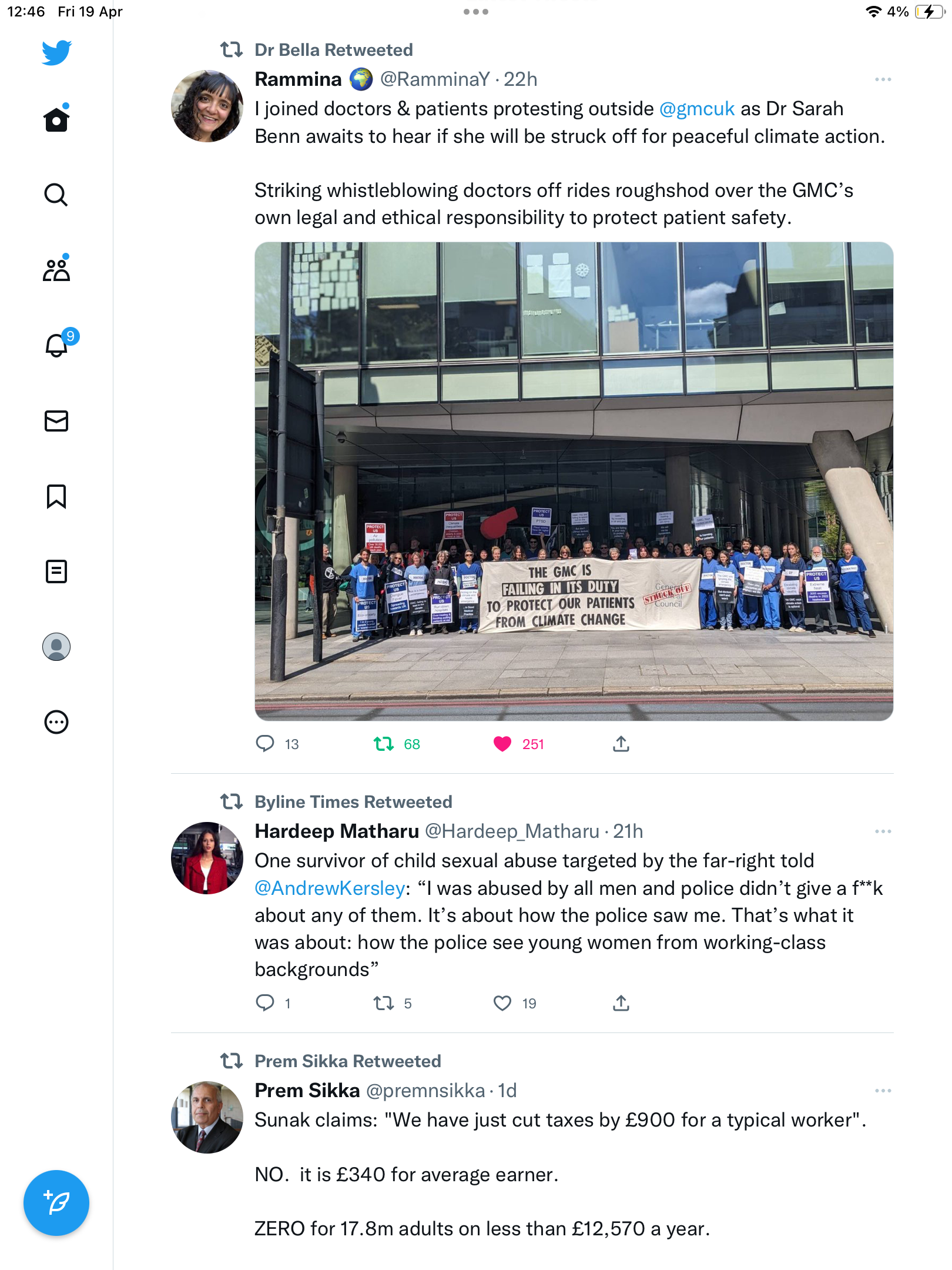Undo retweet on Rammina's tweet (68)
Image resolution: width=952 pixels, height=1270 pixels.
pyautogui.click(x=384, y=744)
